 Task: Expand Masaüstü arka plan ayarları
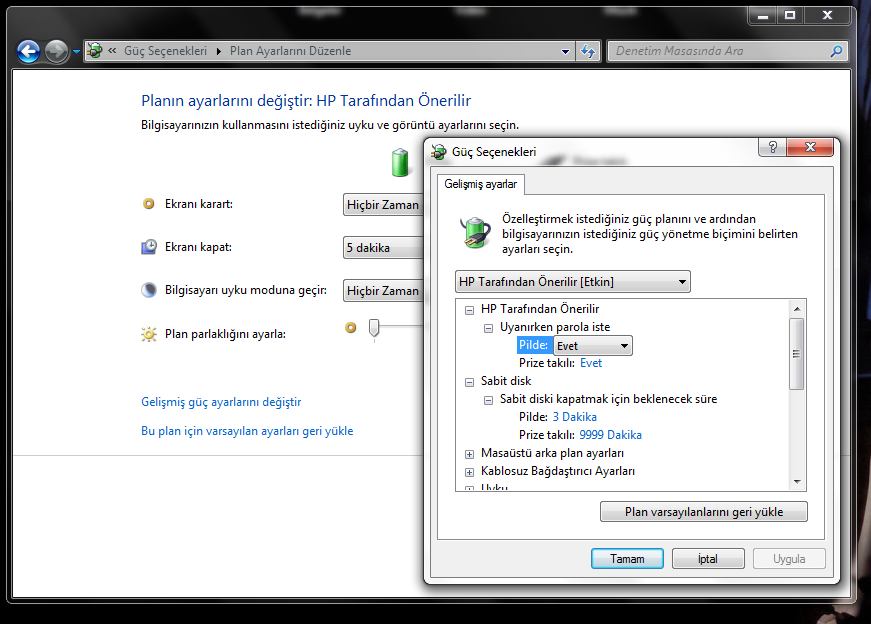(469, 454)
